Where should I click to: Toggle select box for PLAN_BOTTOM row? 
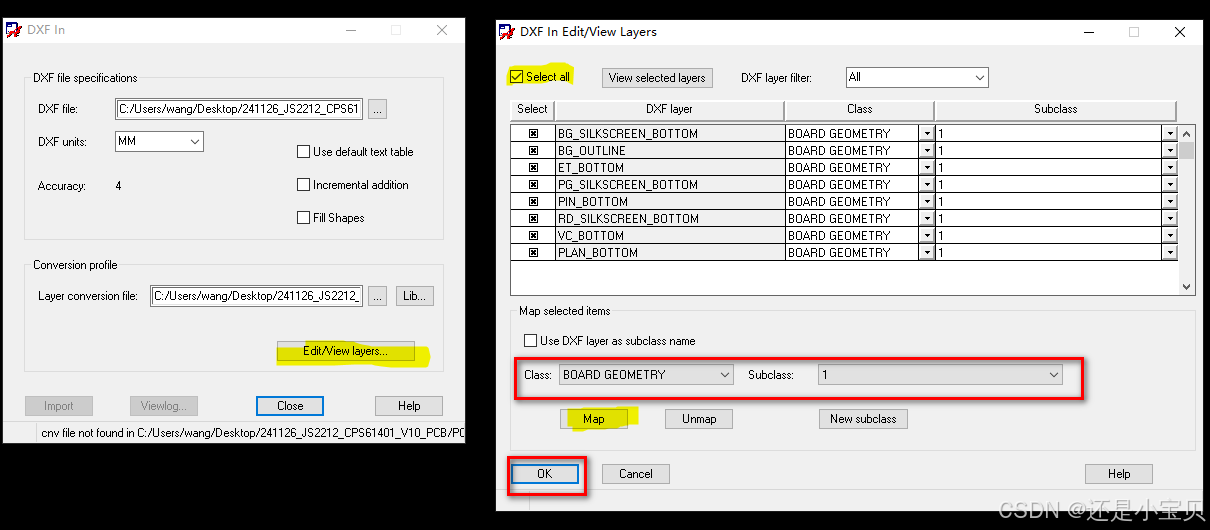tap(532, 253)
